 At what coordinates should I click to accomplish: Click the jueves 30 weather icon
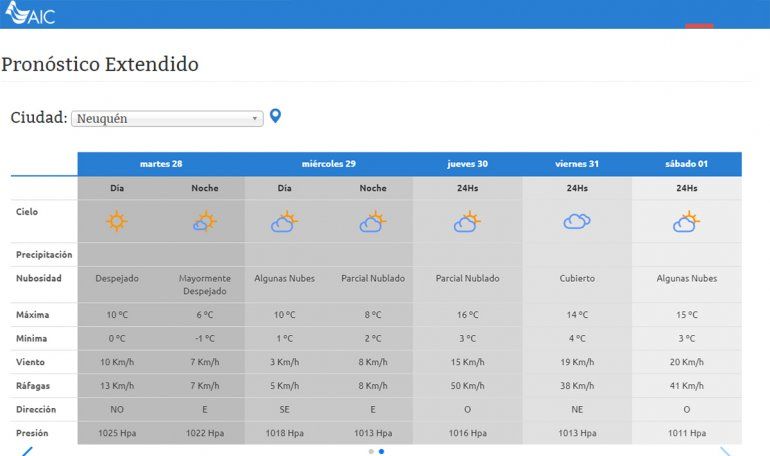467,222
